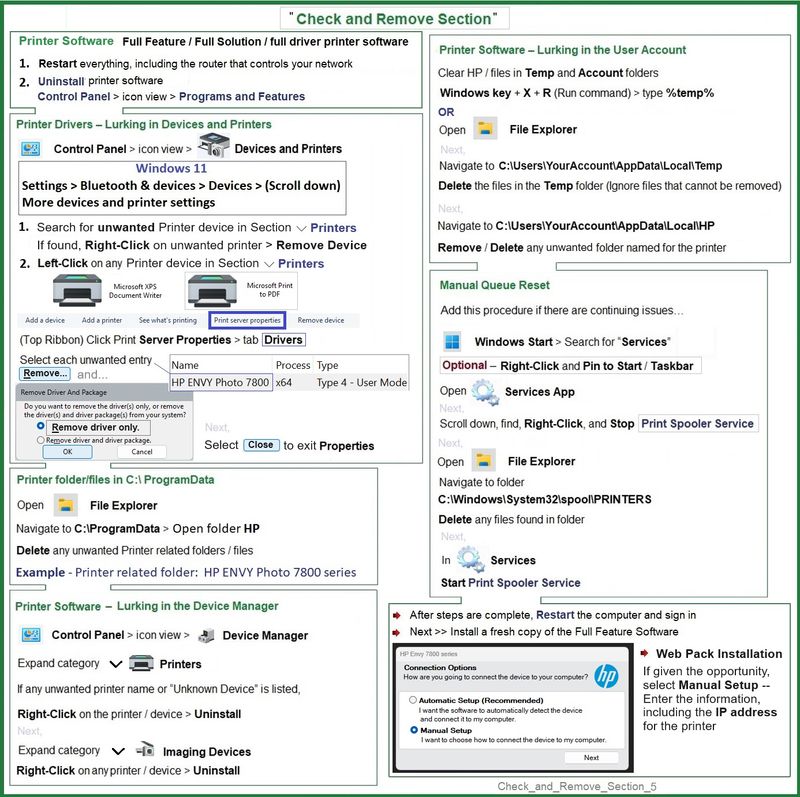Click the Manual Queue Reset heading

(x=495, y=285)
